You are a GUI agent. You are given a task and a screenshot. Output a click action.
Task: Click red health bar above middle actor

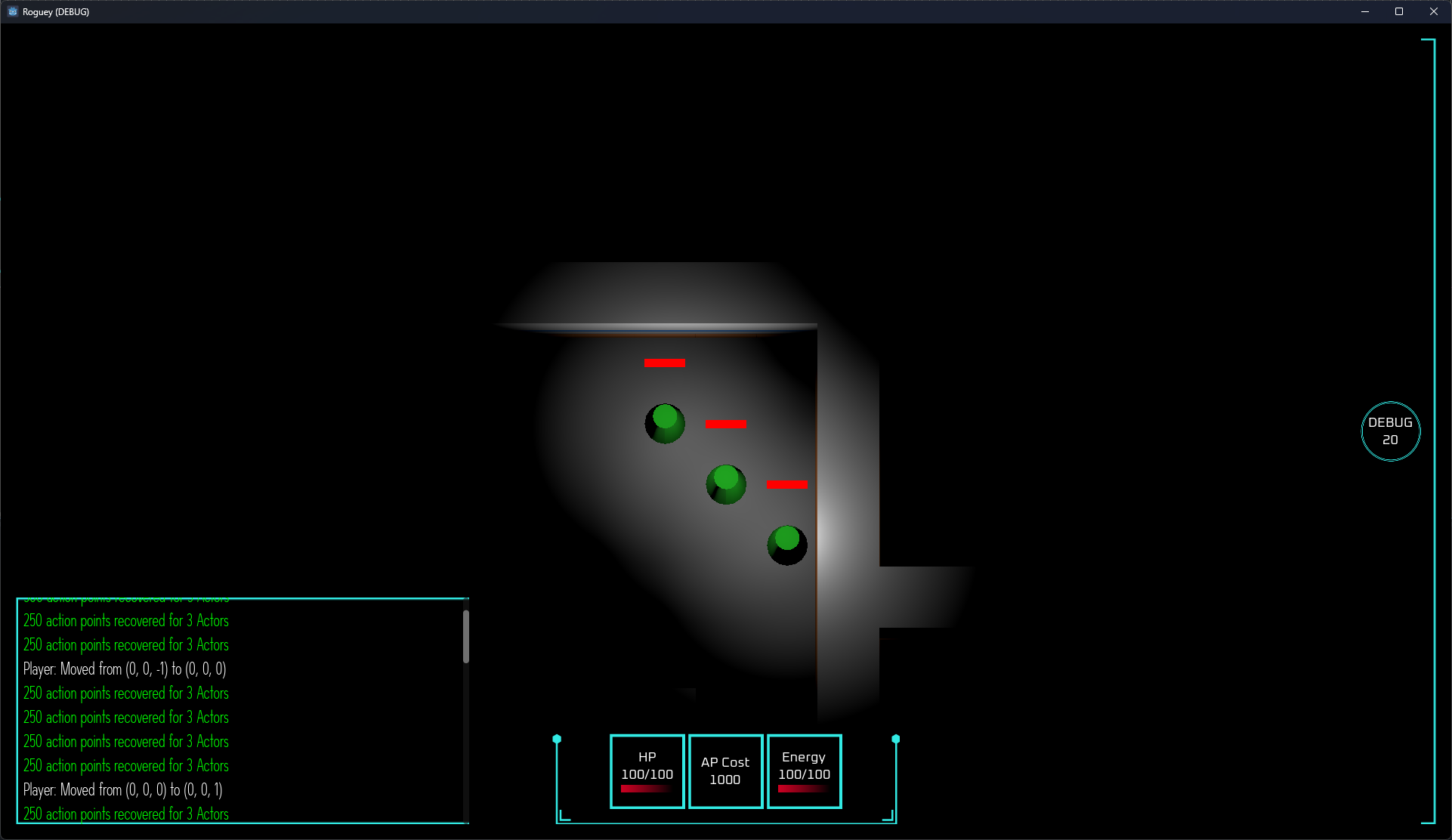(x=726, y=424)
